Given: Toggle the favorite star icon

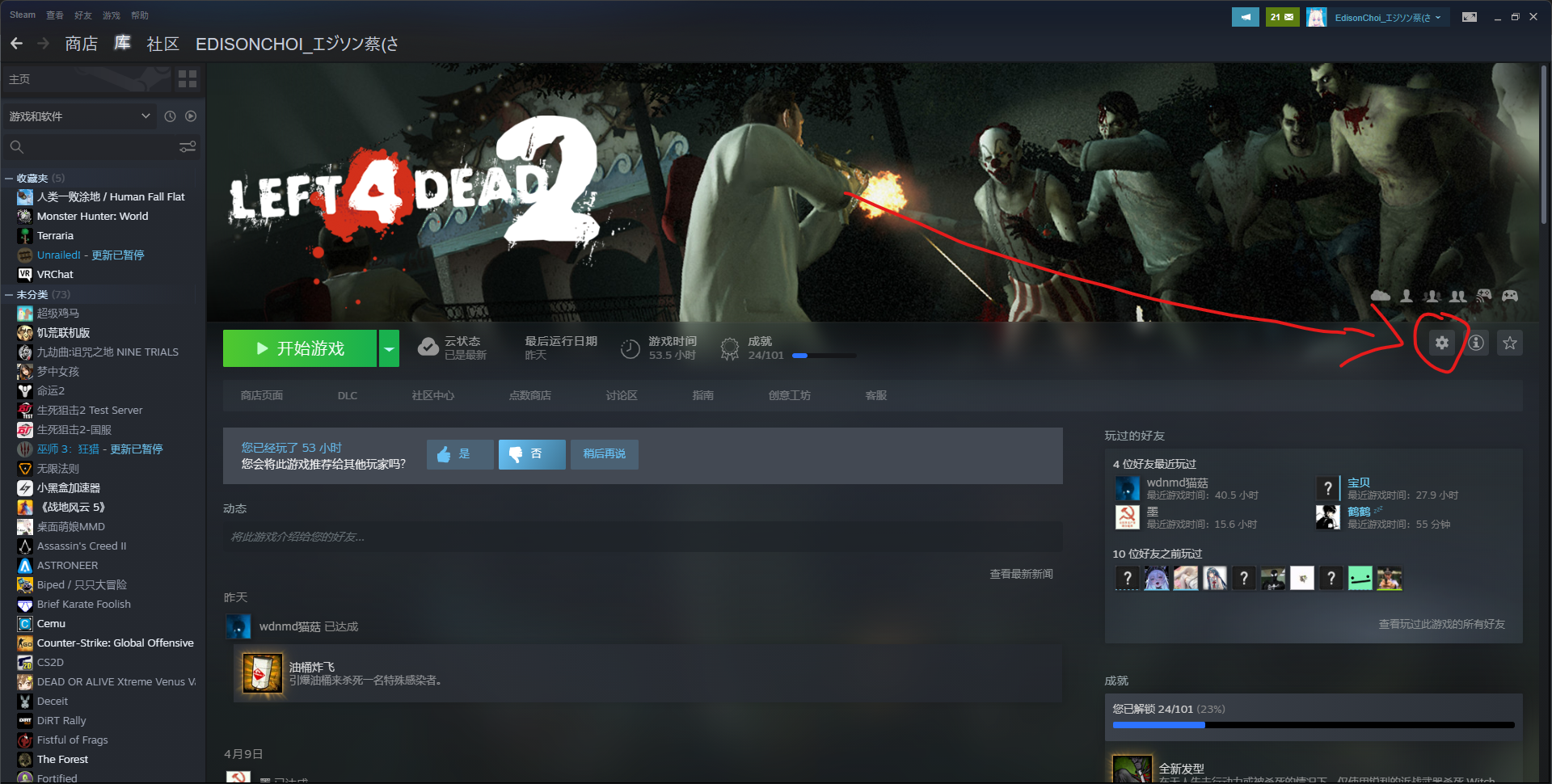Looking at the screenshot, I should pos(1510,343).
